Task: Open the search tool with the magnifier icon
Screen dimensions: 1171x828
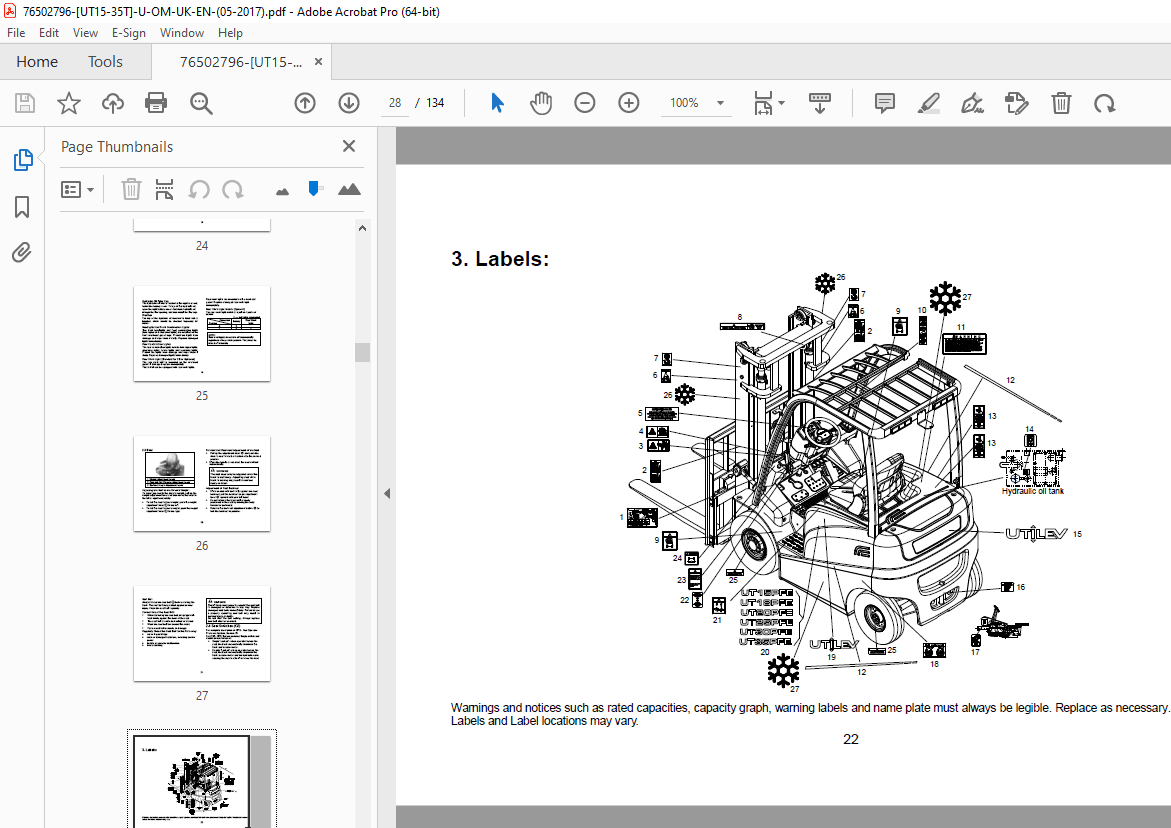Action: [200, 102]
